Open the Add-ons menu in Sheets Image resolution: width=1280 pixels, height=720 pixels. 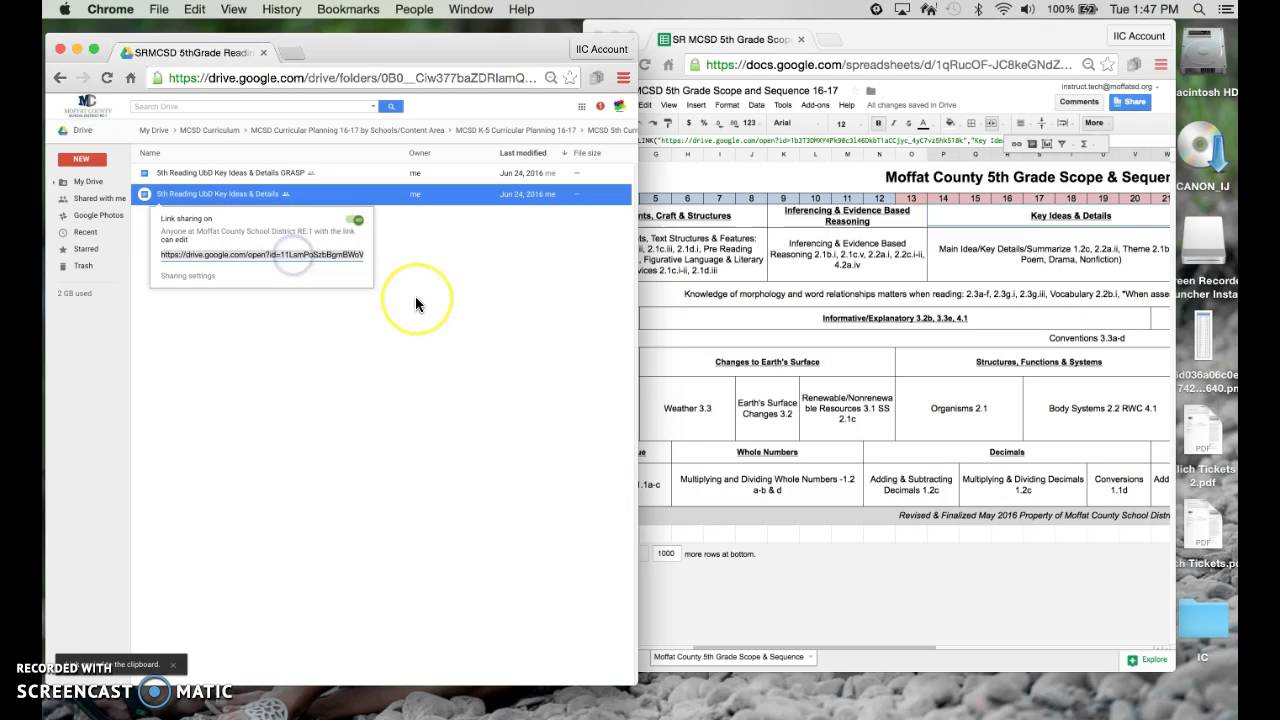pos(815,105)
